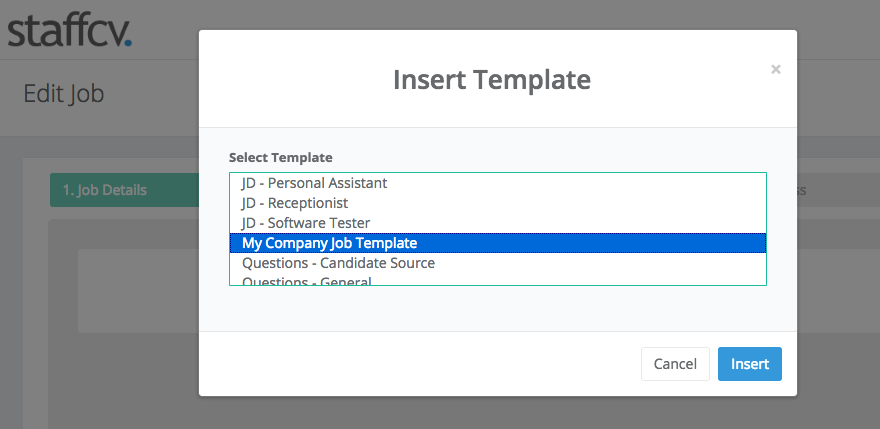Click the Edit Job page heading

pos(63,93)
